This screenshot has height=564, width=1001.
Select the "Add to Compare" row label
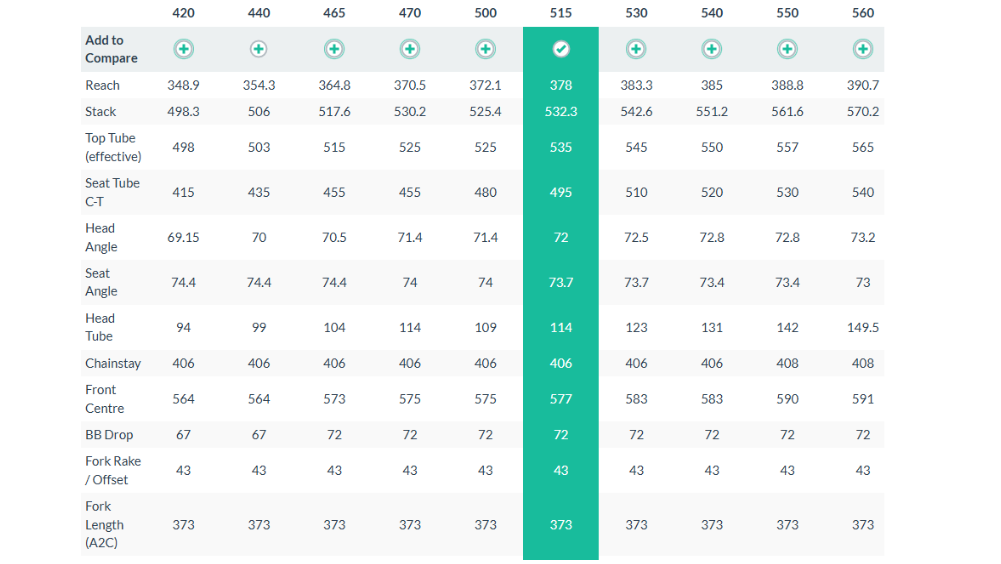pos(111,49)
